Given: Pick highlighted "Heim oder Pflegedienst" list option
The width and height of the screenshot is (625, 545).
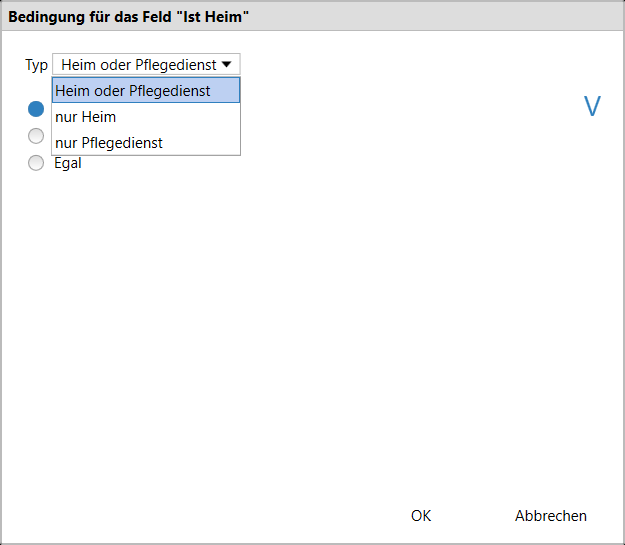Looking at the screenshot, I should pyautogui.click(x=133, y=91).
